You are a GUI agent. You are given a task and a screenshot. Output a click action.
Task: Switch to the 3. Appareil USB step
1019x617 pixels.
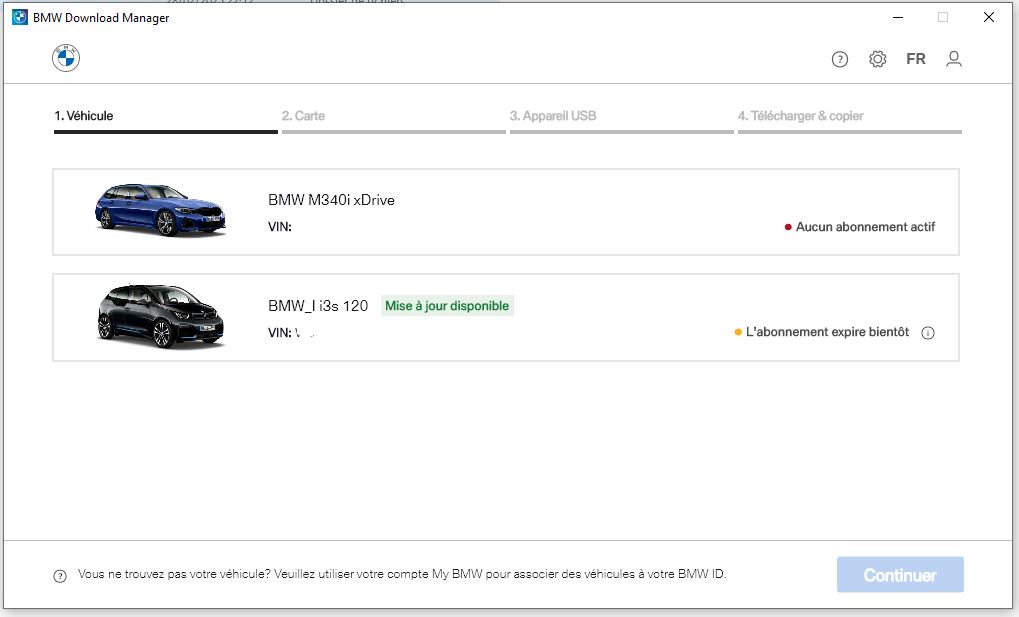pyautogui.click(x=553, y=116)
